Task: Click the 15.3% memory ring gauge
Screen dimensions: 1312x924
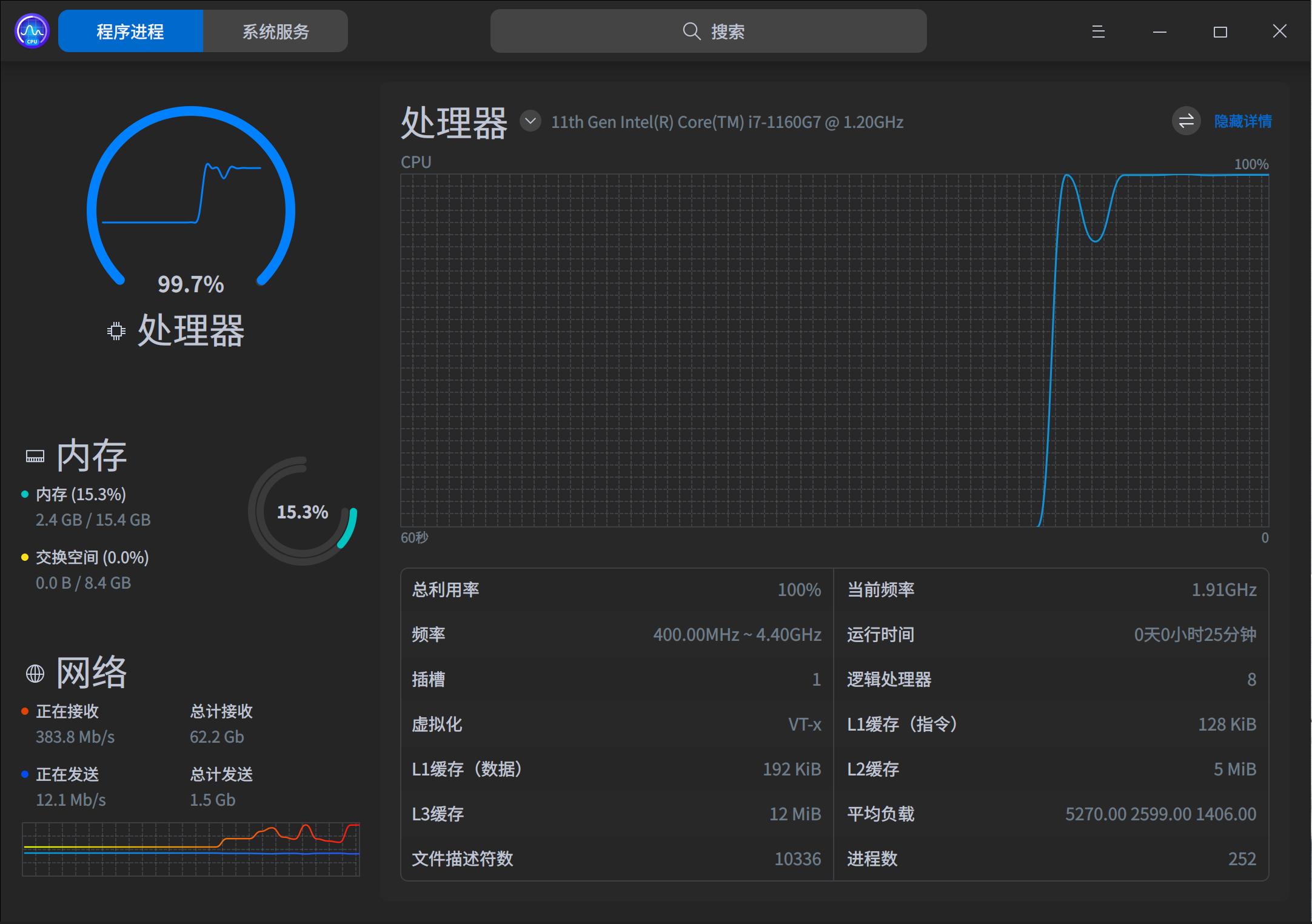Action: (303, 512)
